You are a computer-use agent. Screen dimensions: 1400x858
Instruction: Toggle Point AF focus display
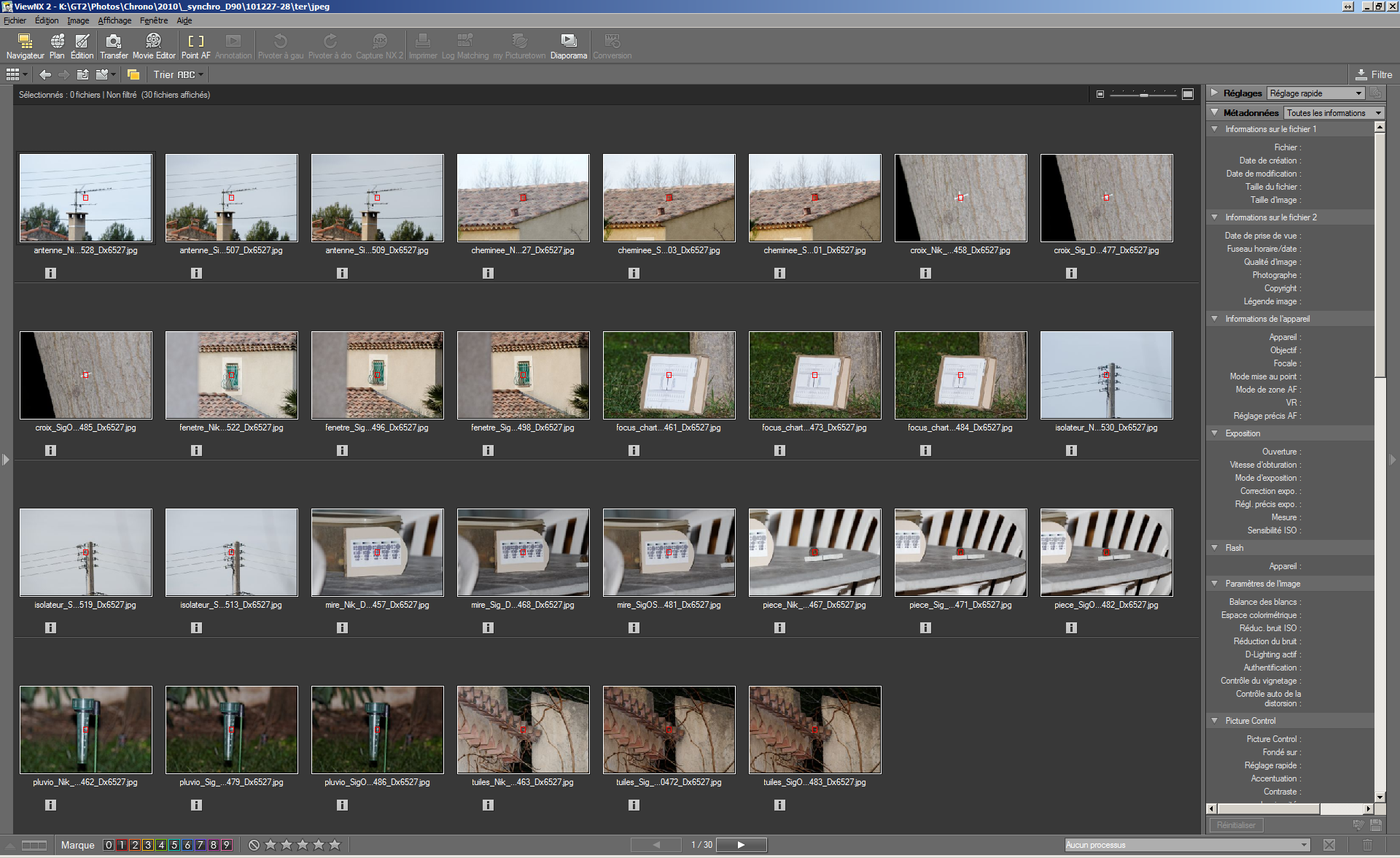pos(195,46)
